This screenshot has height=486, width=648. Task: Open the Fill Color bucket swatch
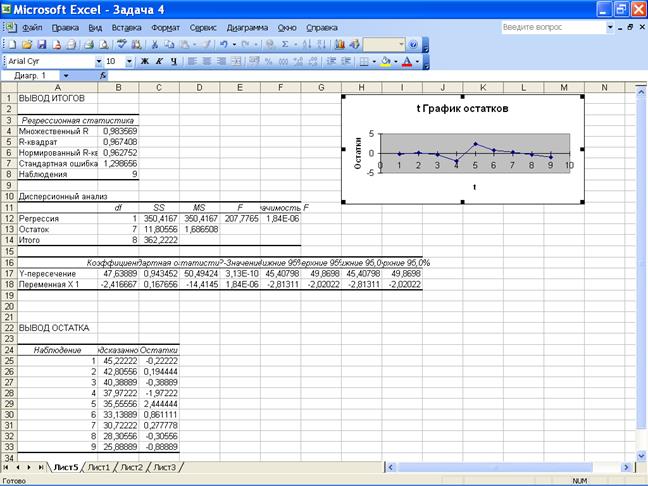pyautogui.click(x=385, y=61)
